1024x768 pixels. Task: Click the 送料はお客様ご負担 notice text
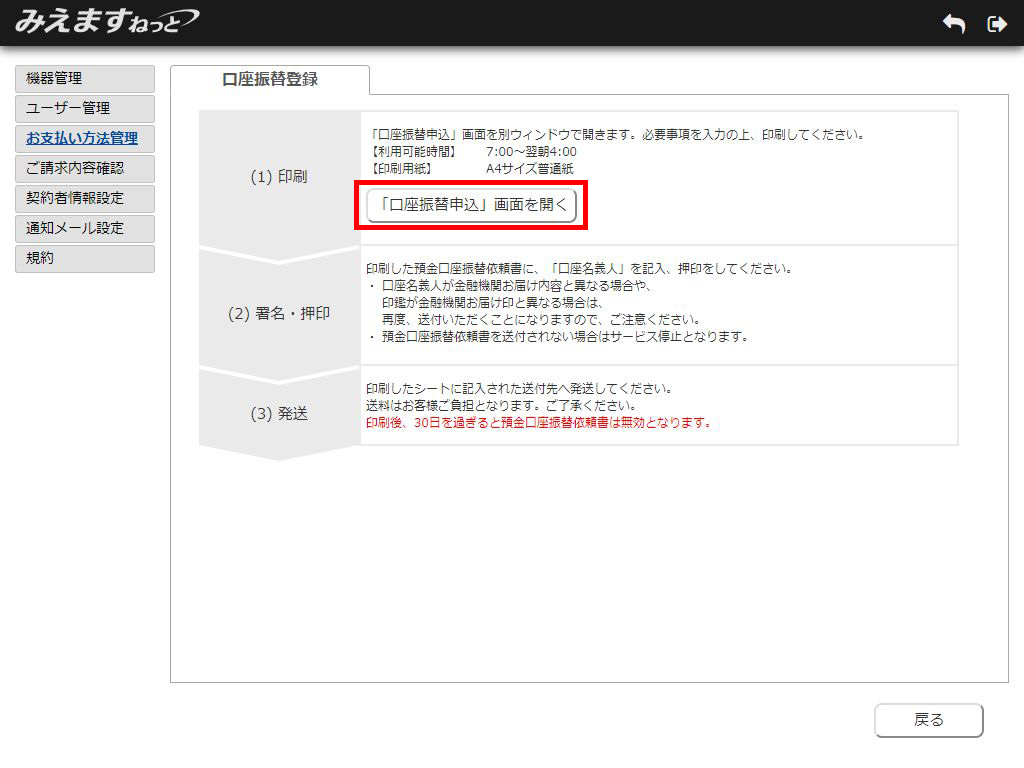(500, 406)
